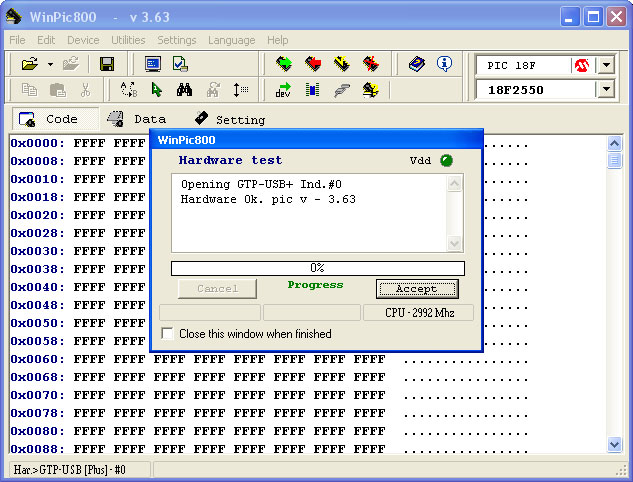Open the Edit menu
The width and height of the screenshot is (633, 482).
(46, 40)
